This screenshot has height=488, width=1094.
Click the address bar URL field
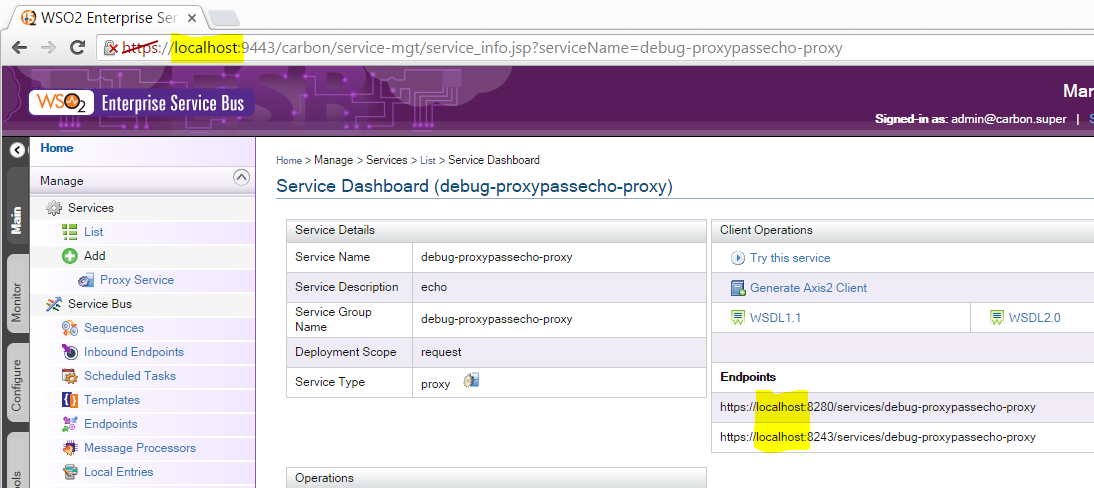coord(593,48)
